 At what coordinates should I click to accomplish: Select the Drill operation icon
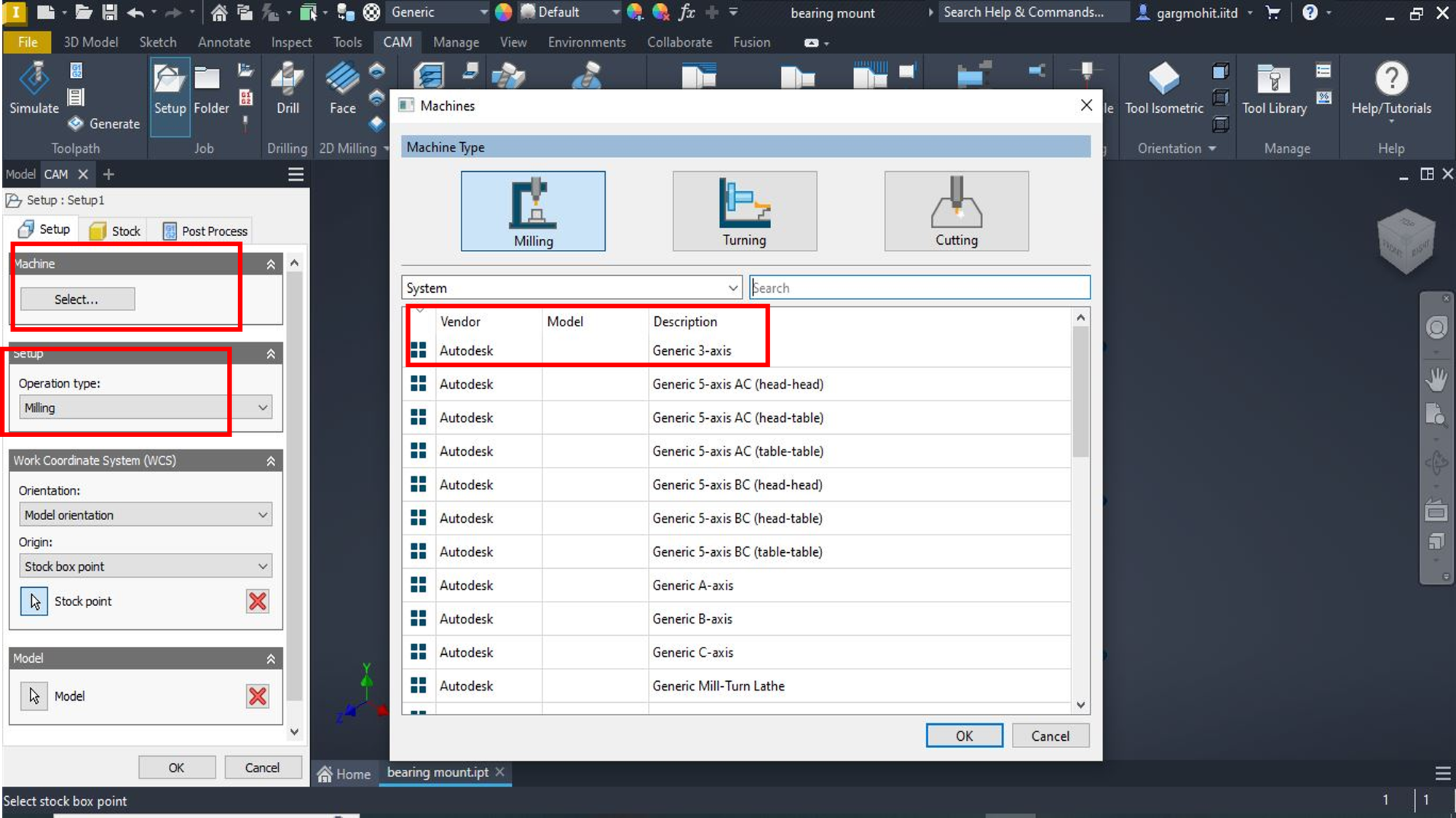point(288,89)
